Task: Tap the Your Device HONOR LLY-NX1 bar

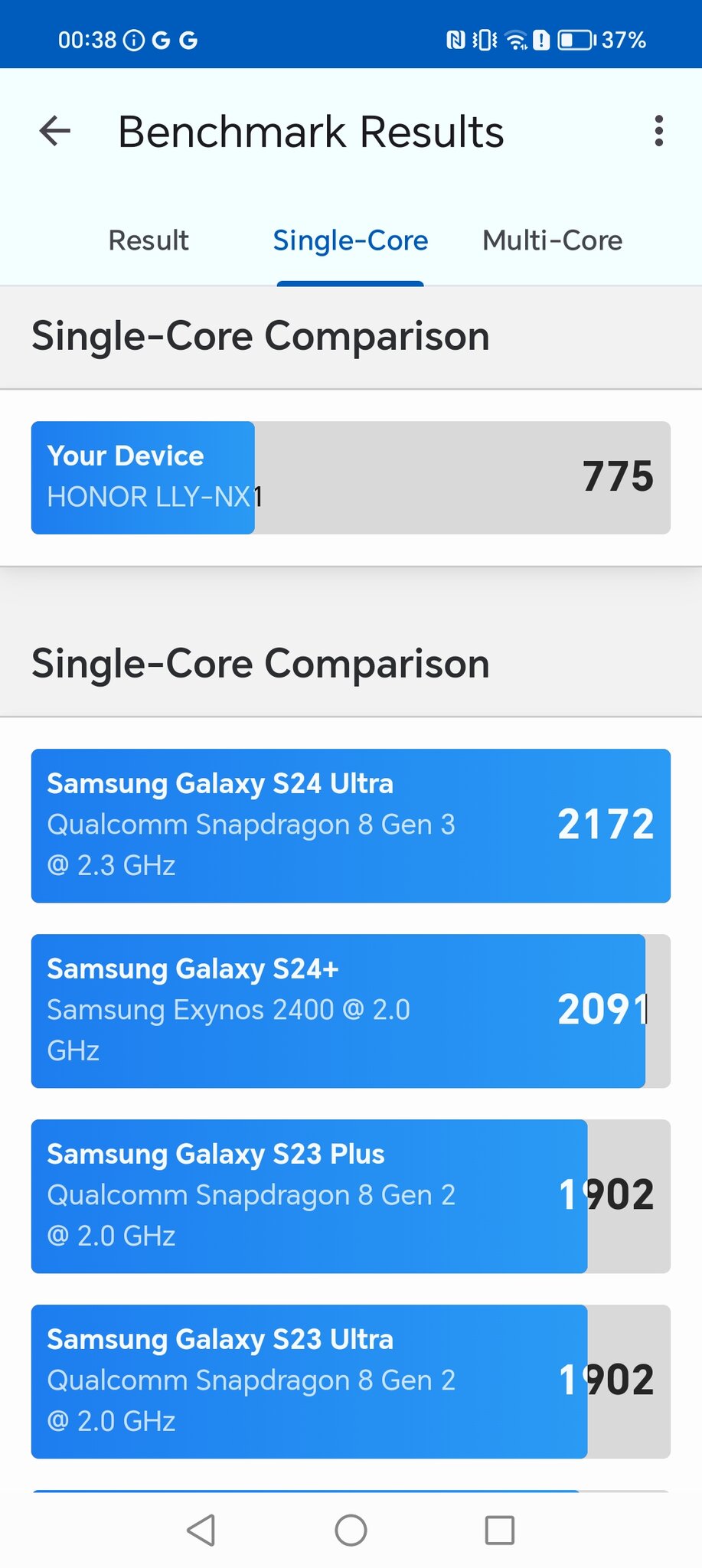Action: (x=351, y=477)
